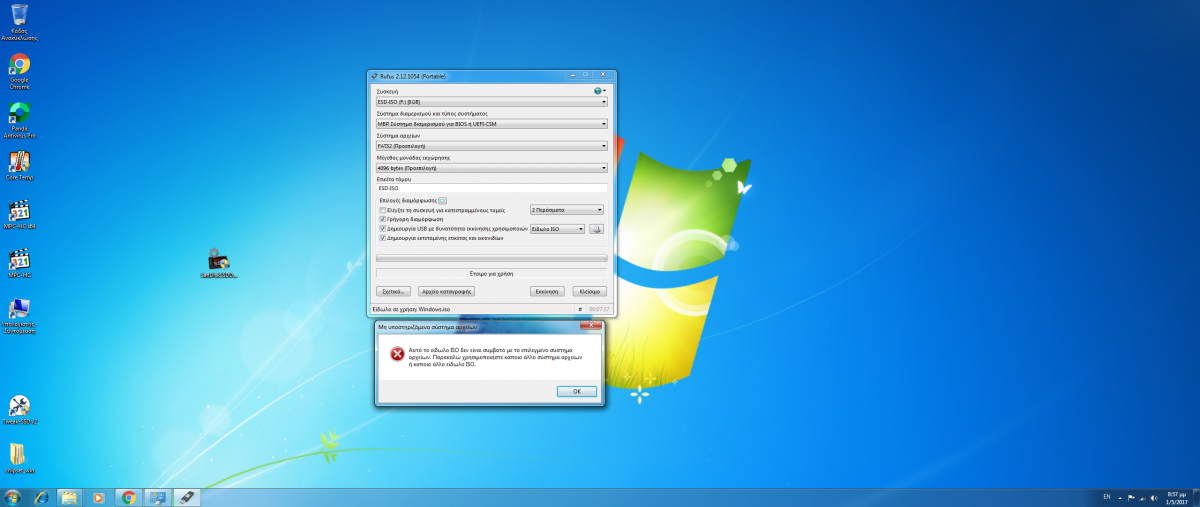Viewport: 1200px width, 507px height.
Task: Open the ISO image boot type dropdown
Action: 557,229
